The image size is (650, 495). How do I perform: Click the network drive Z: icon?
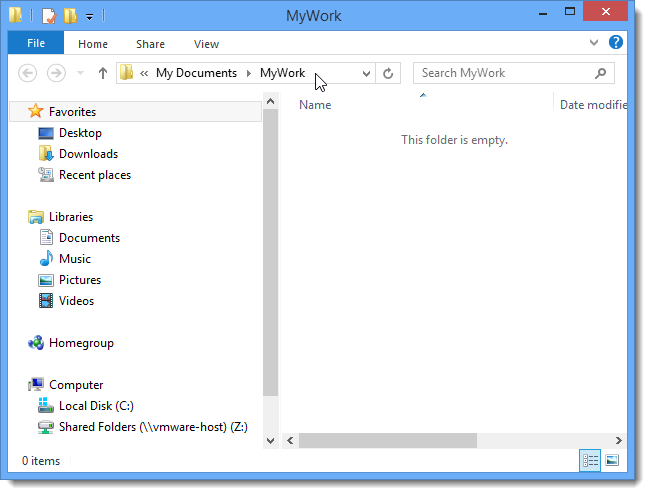(46, 427)
